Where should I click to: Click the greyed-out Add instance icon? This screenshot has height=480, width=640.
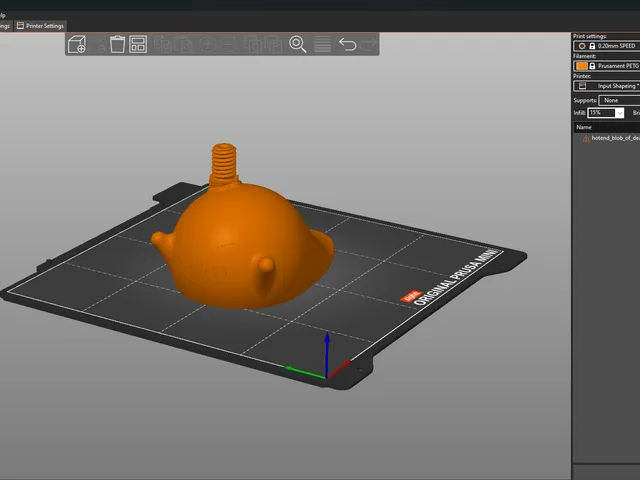[x=207, y=44]
